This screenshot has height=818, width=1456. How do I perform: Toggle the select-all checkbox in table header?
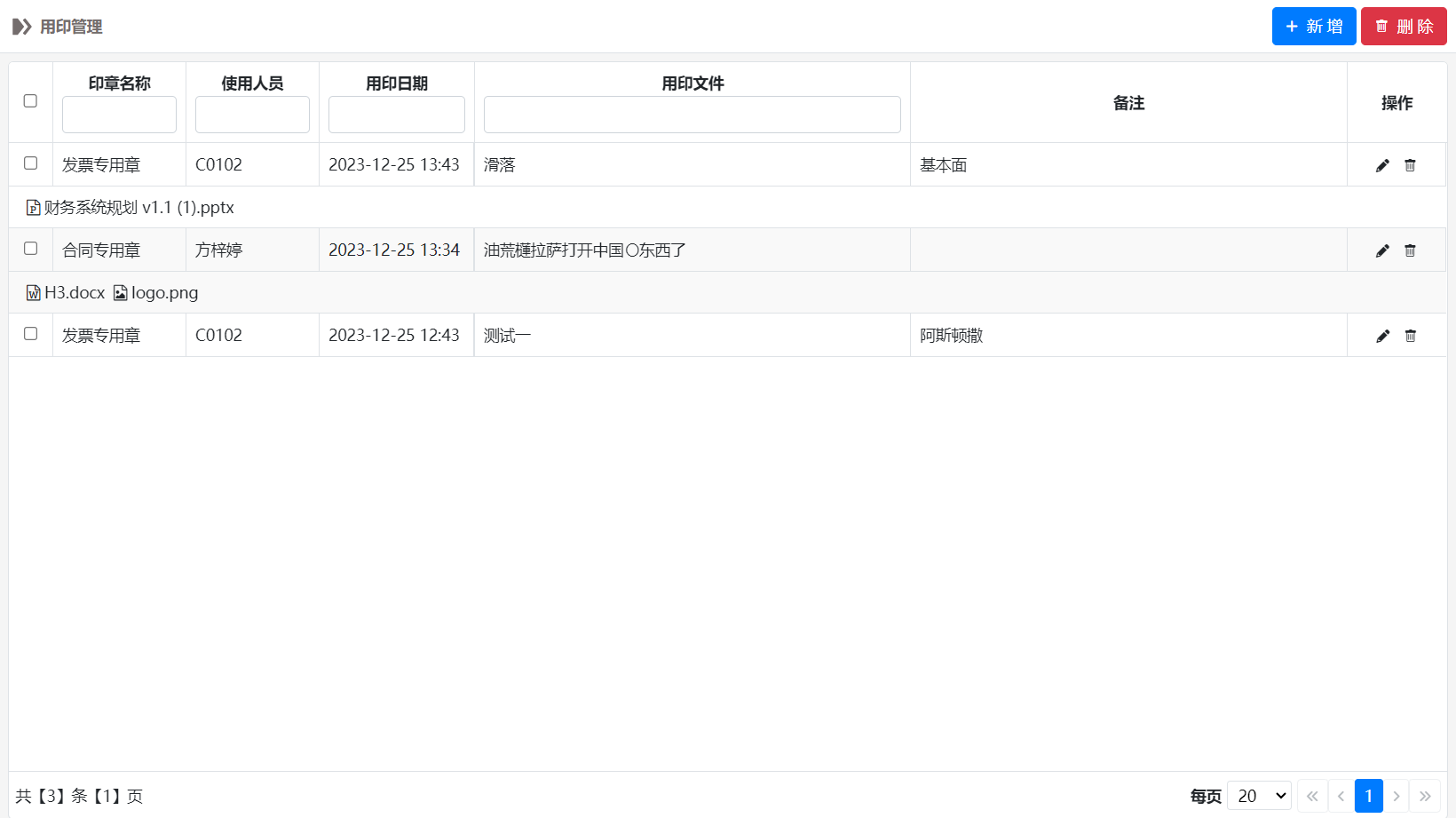click(x=30, y=101)
